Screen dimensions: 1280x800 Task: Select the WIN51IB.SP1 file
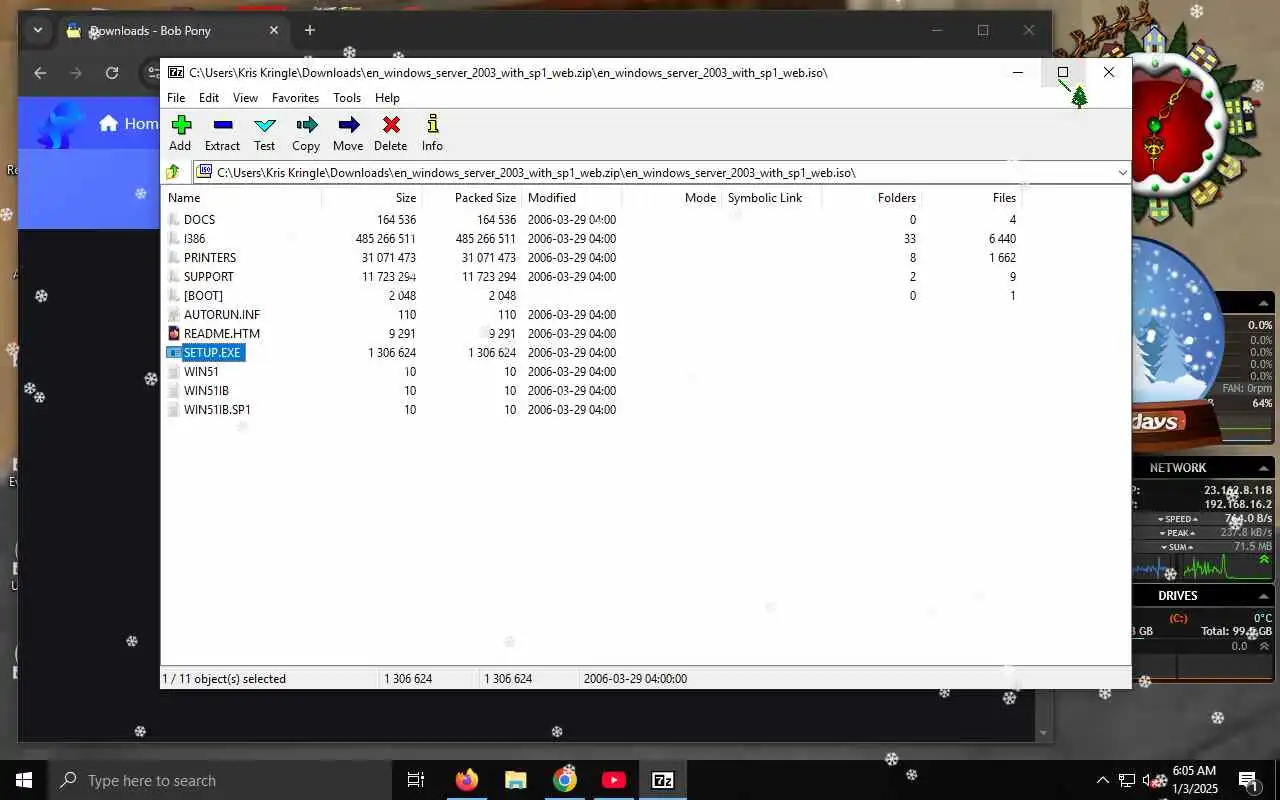217,410
